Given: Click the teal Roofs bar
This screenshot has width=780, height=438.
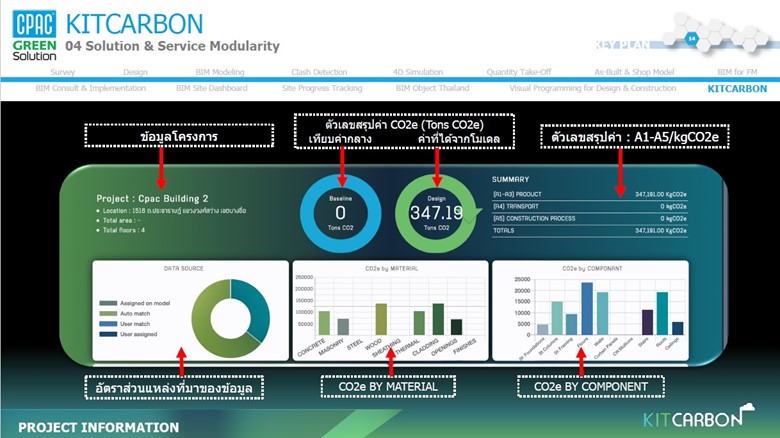Looking at the screenshot, I should [x=662, y=314].
